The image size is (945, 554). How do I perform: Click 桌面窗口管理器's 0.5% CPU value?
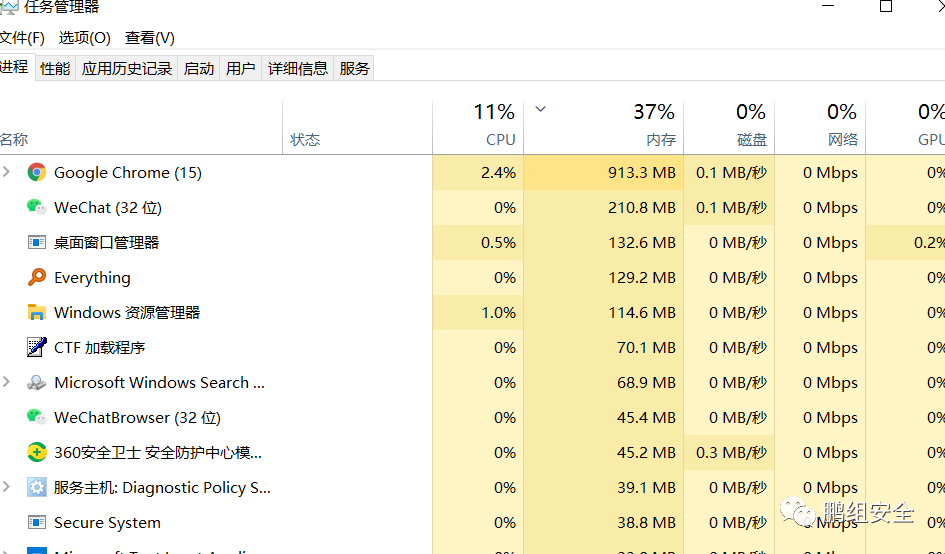pyautogui.click(x=498, y=242)
